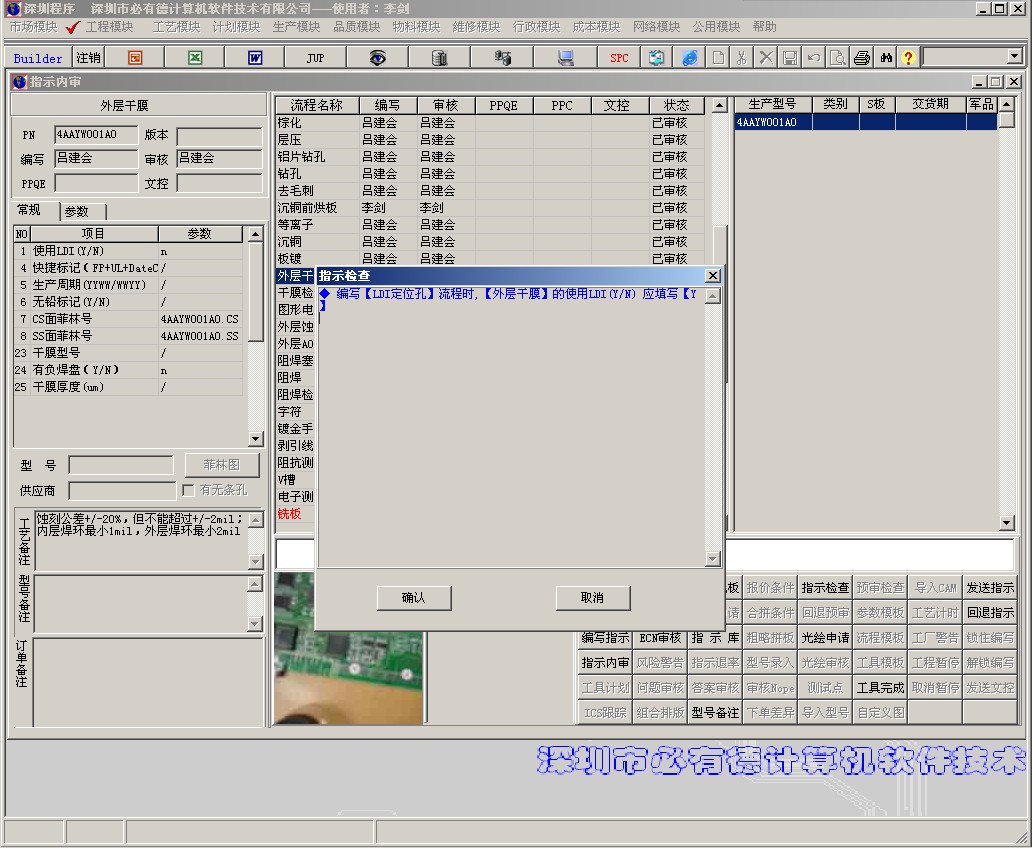This screenshot has width=1032, height=848.
Task: Open the SPC tool from toolbar
Action: pos(619,58)
